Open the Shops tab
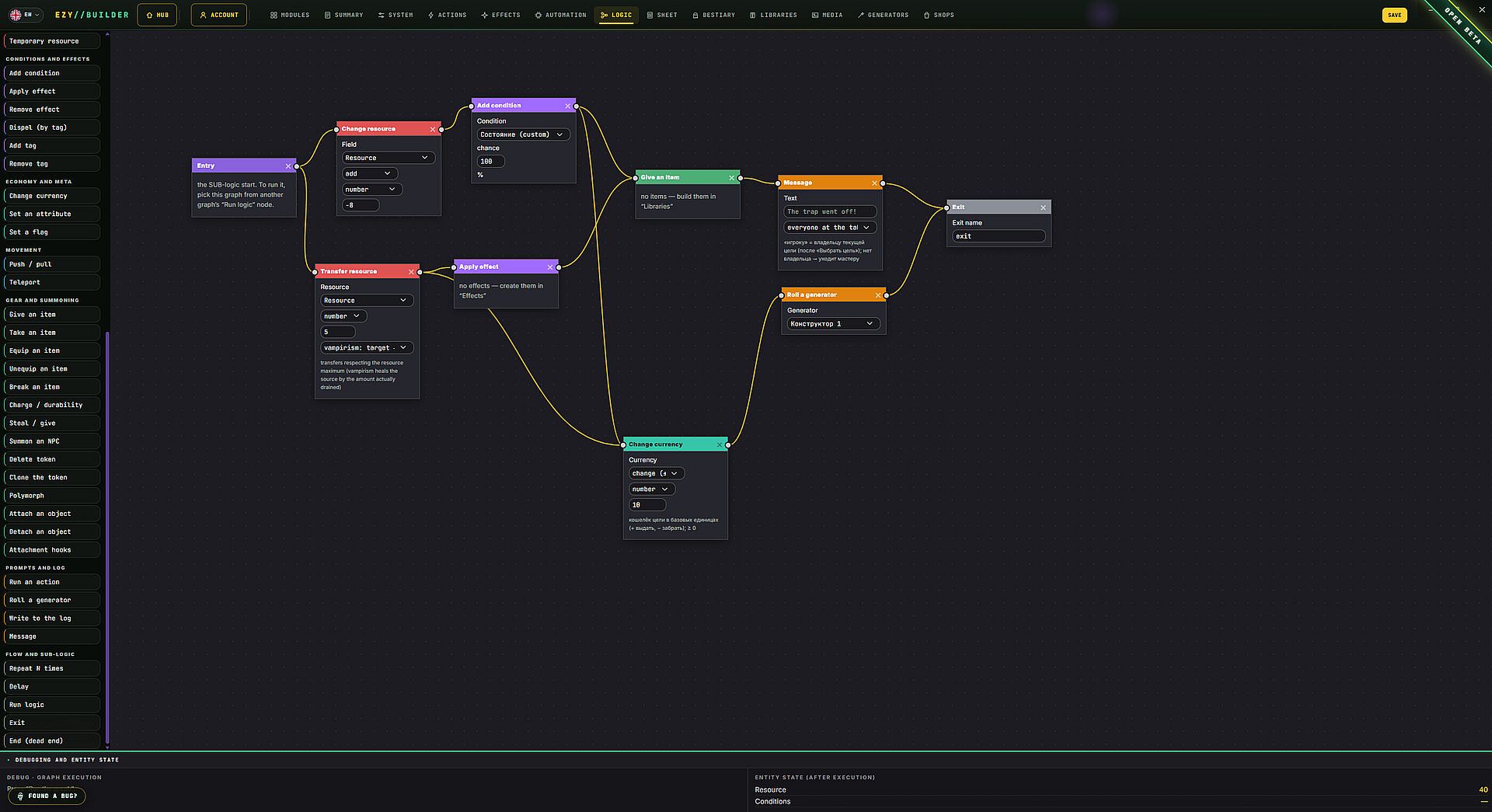This screenshot has height=812, width=1492. (939, 15)
